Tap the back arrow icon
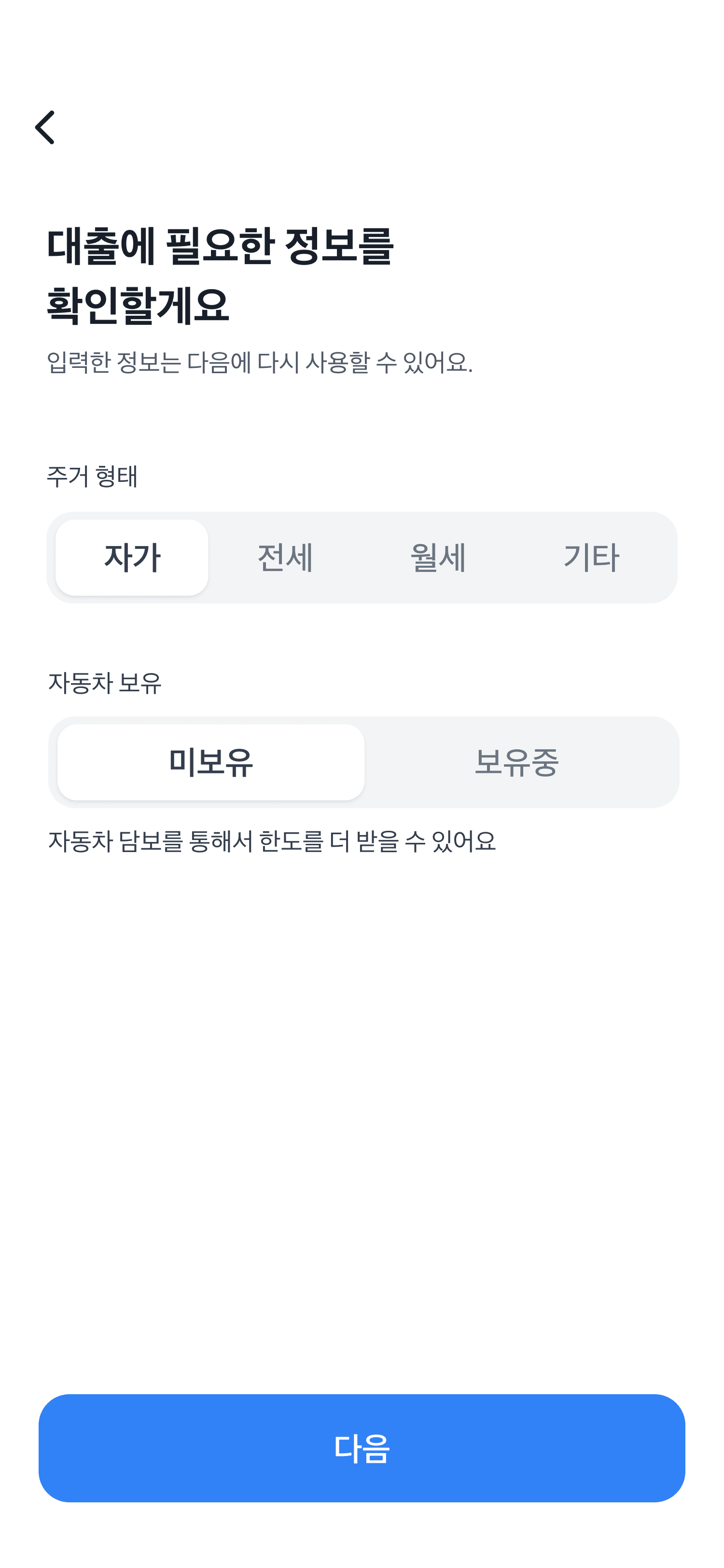 [45, 127]
